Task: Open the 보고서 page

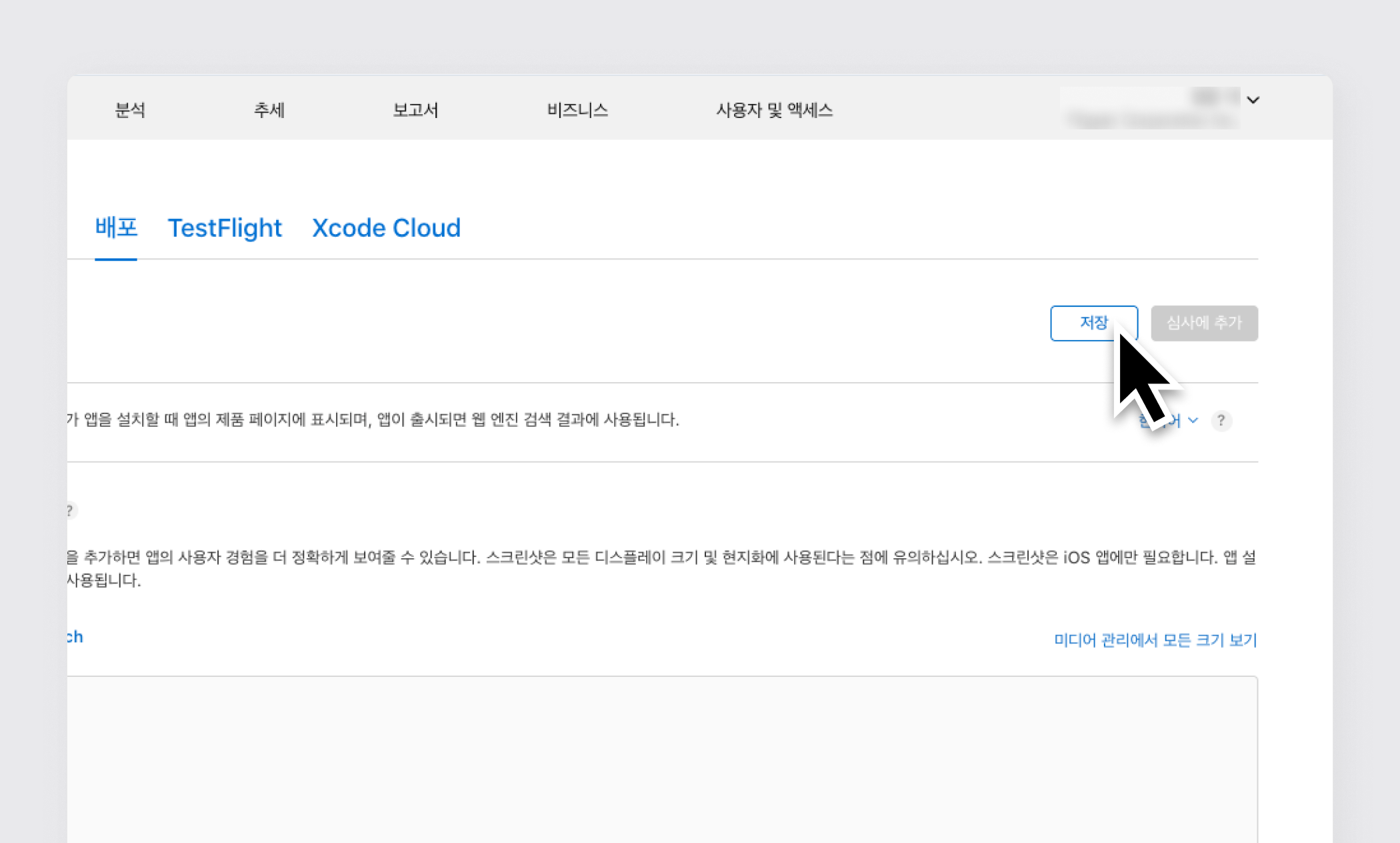Action: tap(415, 110)
